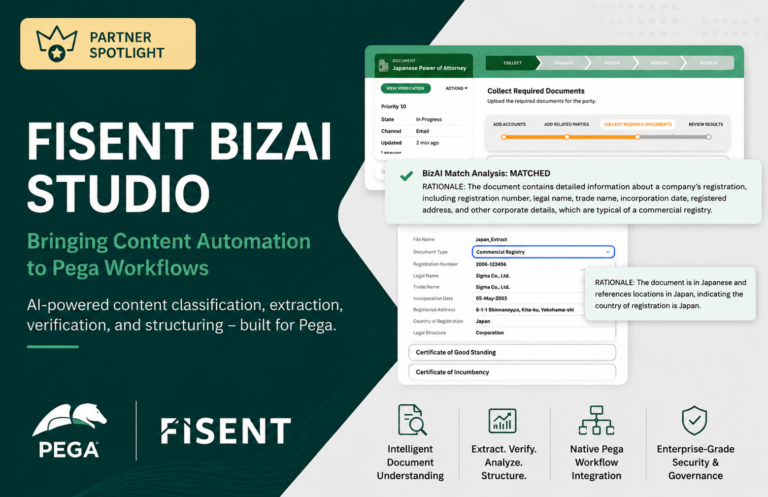Click the Country of Registration value Japan
The height and width of the screenshot is (497, 768).
click(482, 321)
